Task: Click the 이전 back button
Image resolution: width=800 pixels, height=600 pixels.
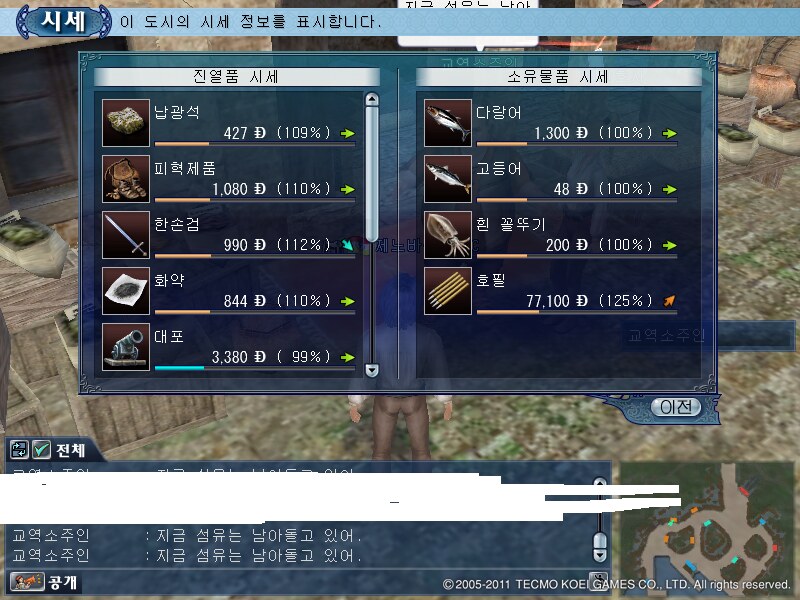Action: tap(676, 407)
